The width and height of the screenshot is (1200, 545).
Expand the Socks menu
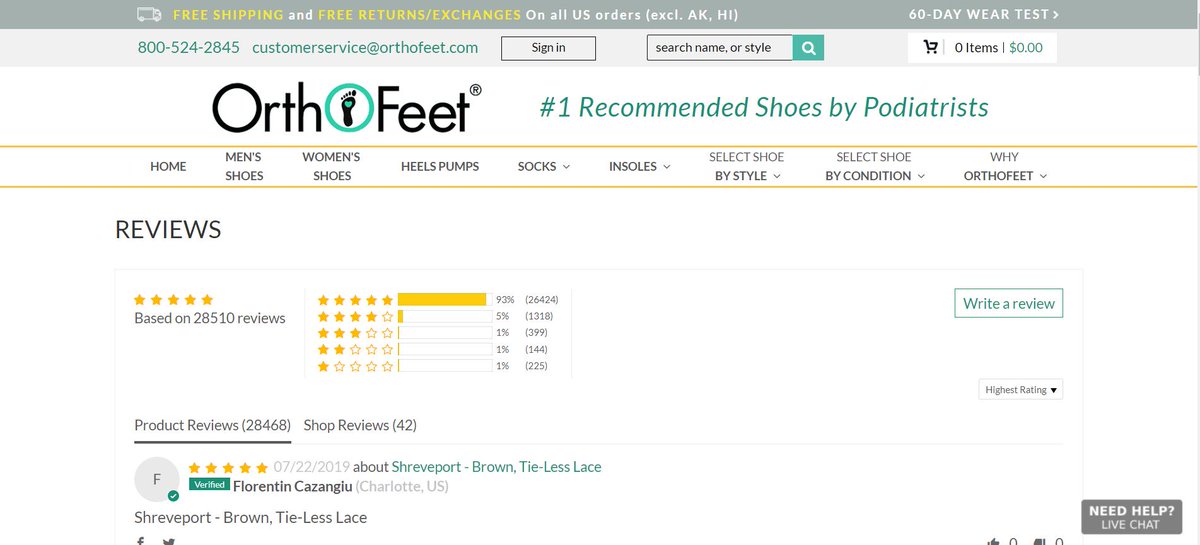click(544, 166)
